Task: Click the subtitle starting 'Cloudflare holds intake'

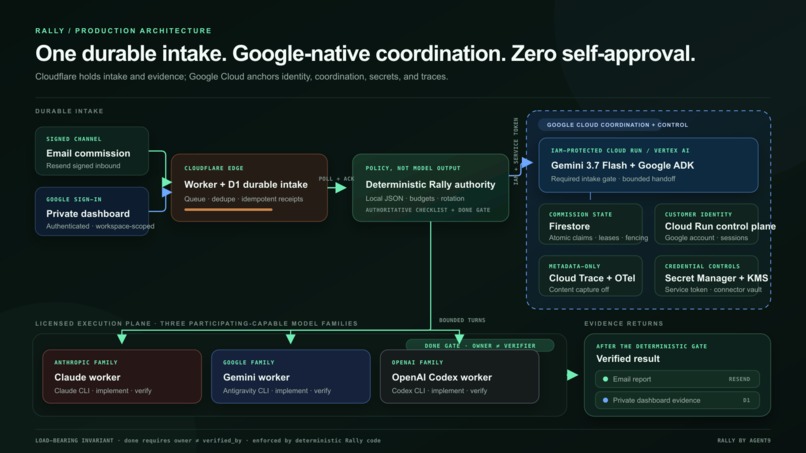Action: point(242,77)
